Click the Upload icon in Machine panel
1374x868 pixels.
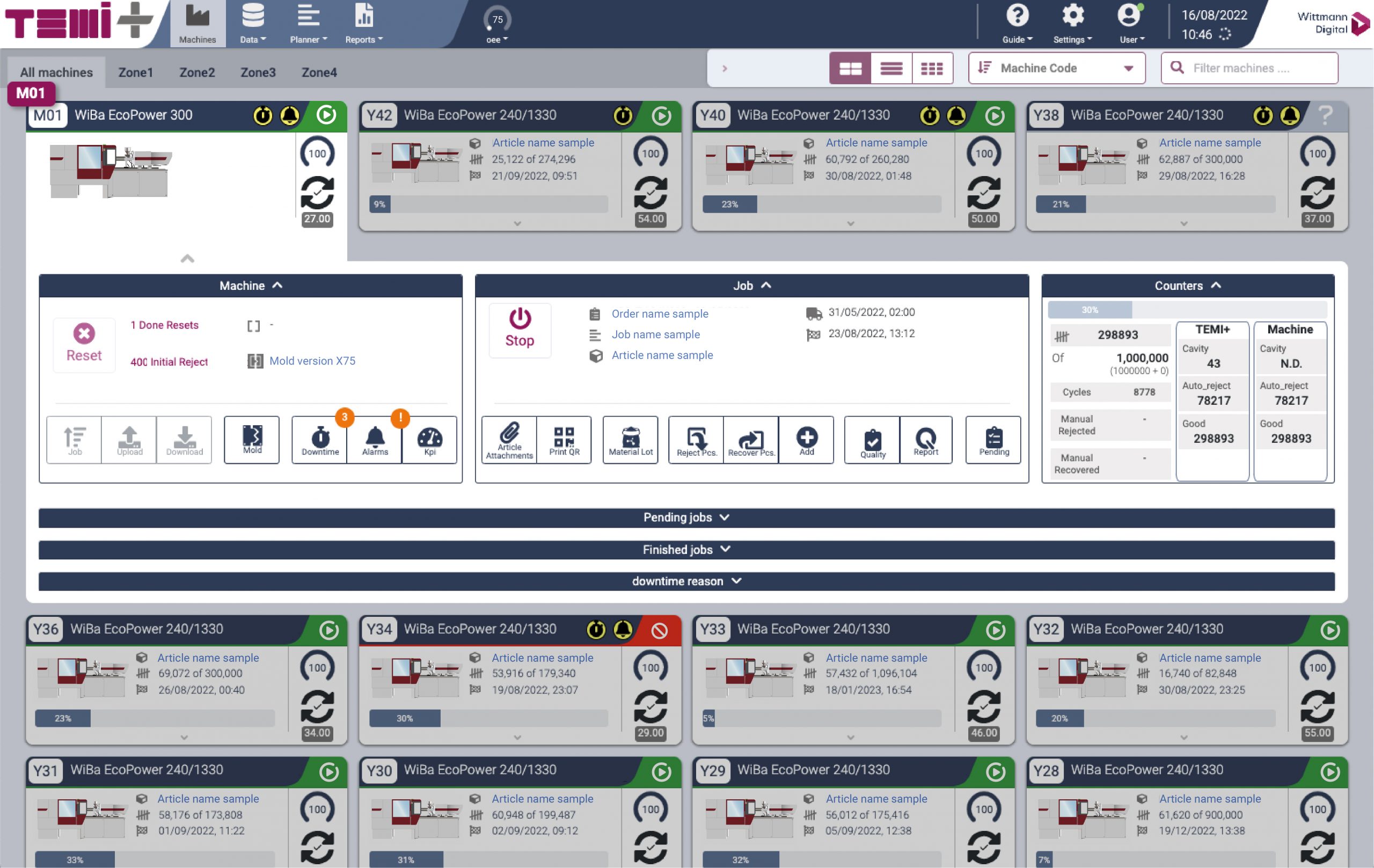click(x=129, y=440)
